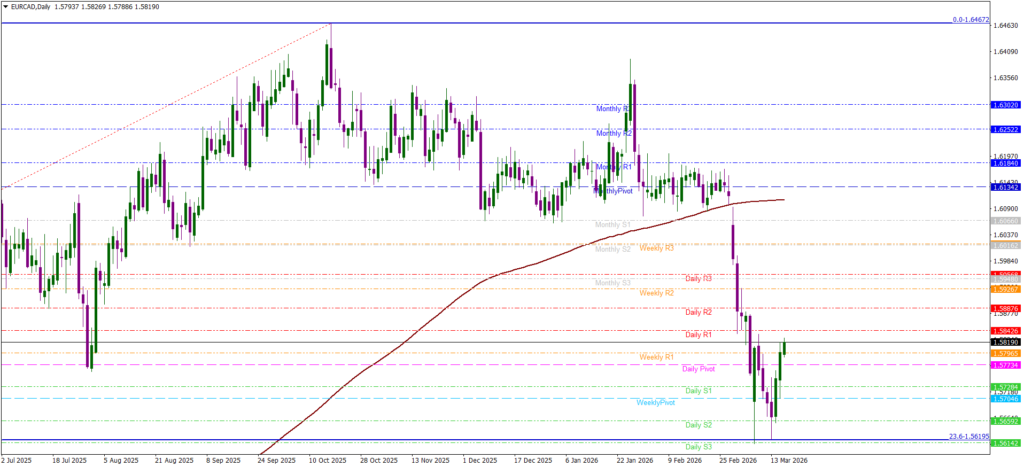Click the WeeklyPivot label
1024x467 pixels.
point(656,402)
